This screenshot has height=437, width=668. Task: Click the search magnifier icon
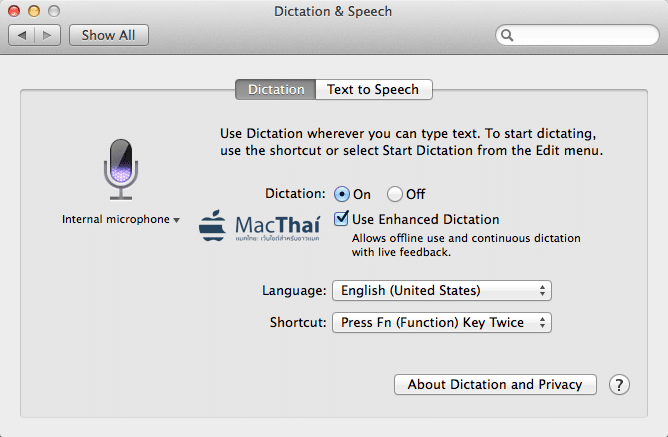(507, 35)
